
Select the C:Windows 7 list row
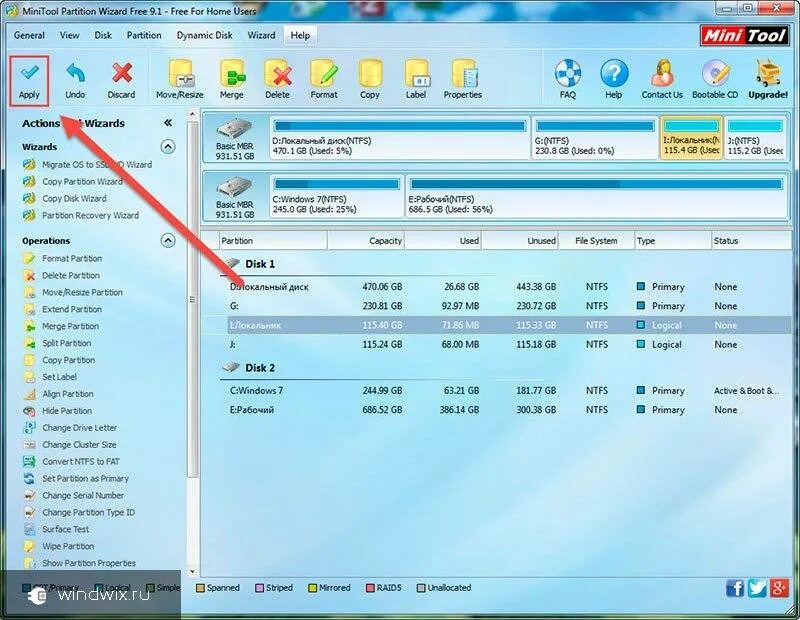[508, 391]
